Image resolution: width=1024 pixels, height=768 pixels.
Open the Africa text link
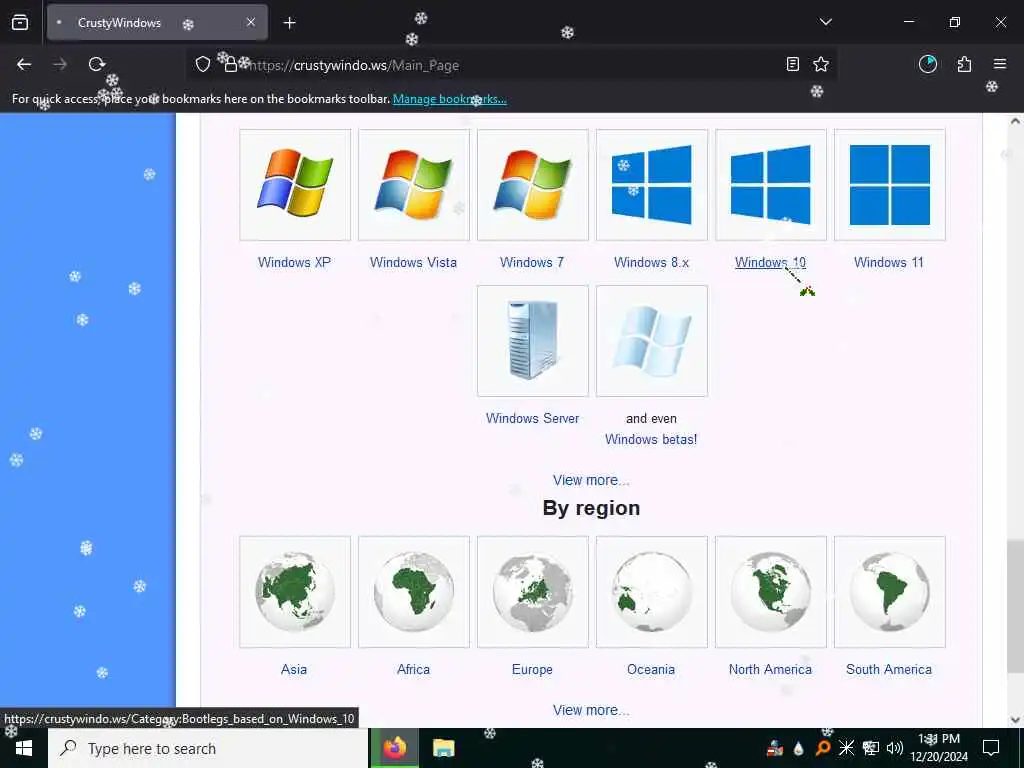tap(413, 669)
